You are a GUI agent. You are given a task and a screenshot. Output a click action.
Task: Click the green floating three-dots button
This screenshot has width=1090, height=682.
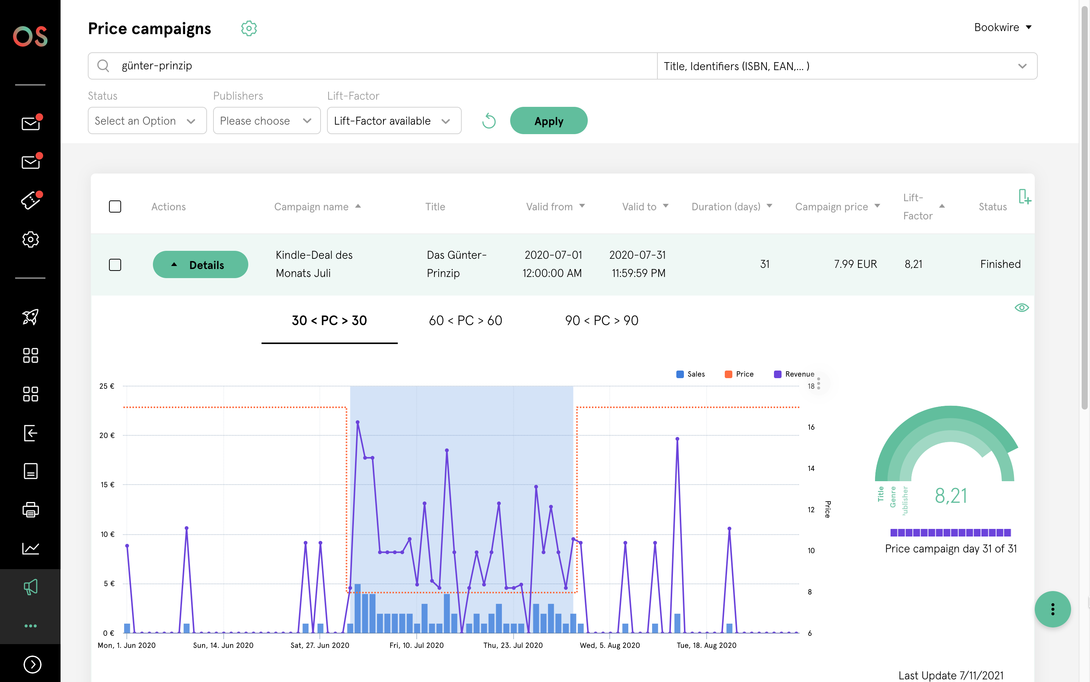[x=1052, y=608]
